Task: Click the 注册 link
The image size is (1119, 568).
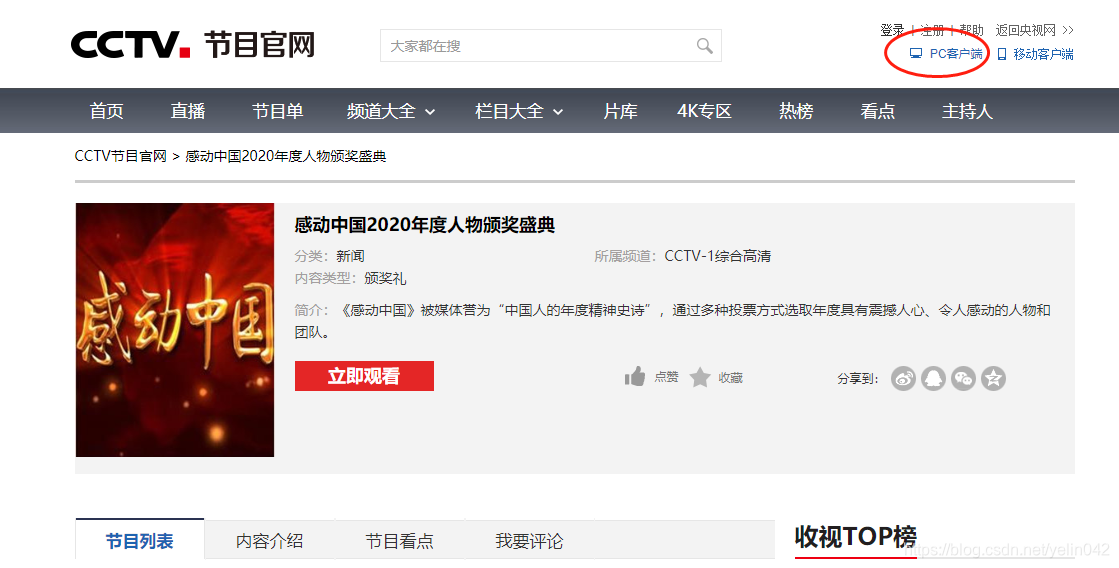Action: point(932,30)
